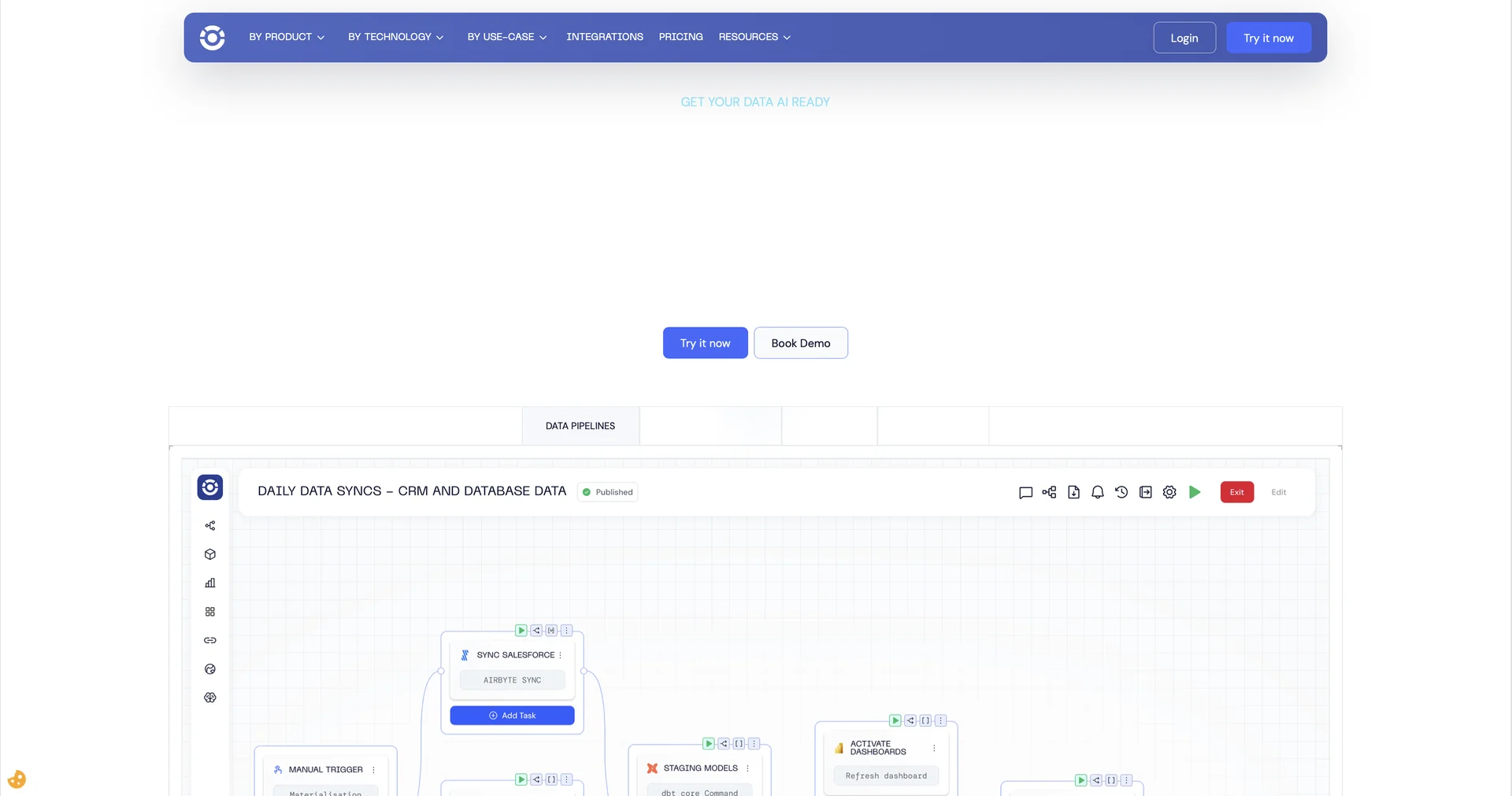Click the blue Add Task button
This screenshot has width=1512, height=796.
(x=513, y=716)
